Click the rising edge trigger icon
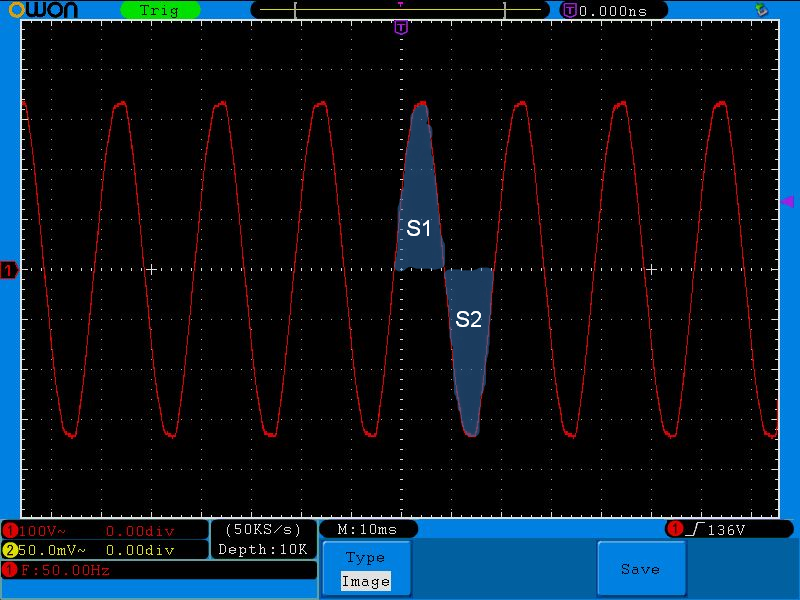The height and width of the screenshot is (600, 800). click(x=694, y=529)
